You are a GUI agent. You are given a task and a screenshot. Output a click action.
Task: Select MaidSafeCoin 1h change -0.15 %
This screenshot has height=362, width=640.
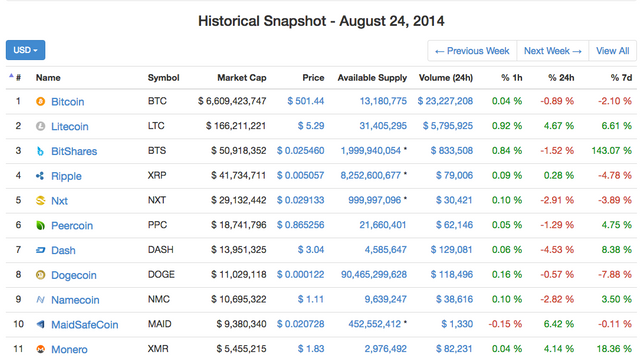505,324
